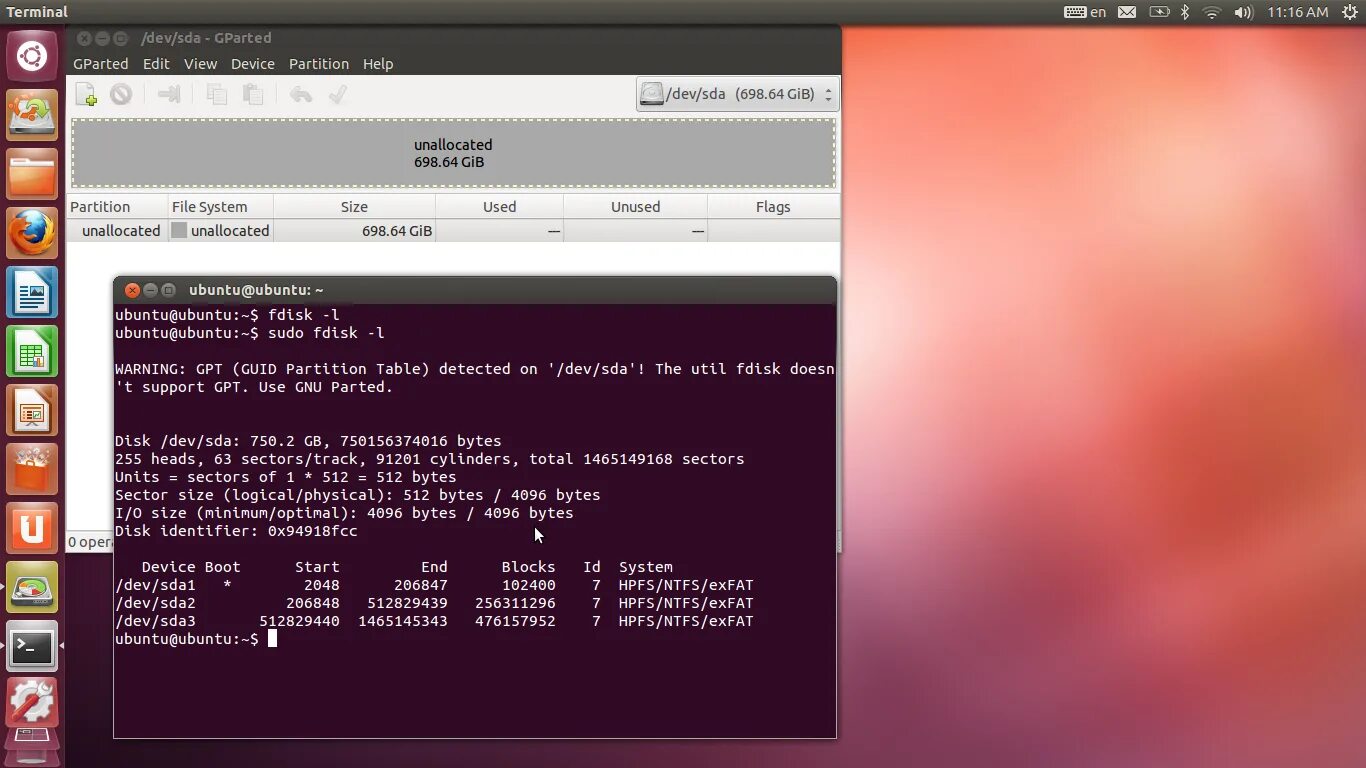
Task: Click the /dev/sda1 row in terminal
Action: 434,585
